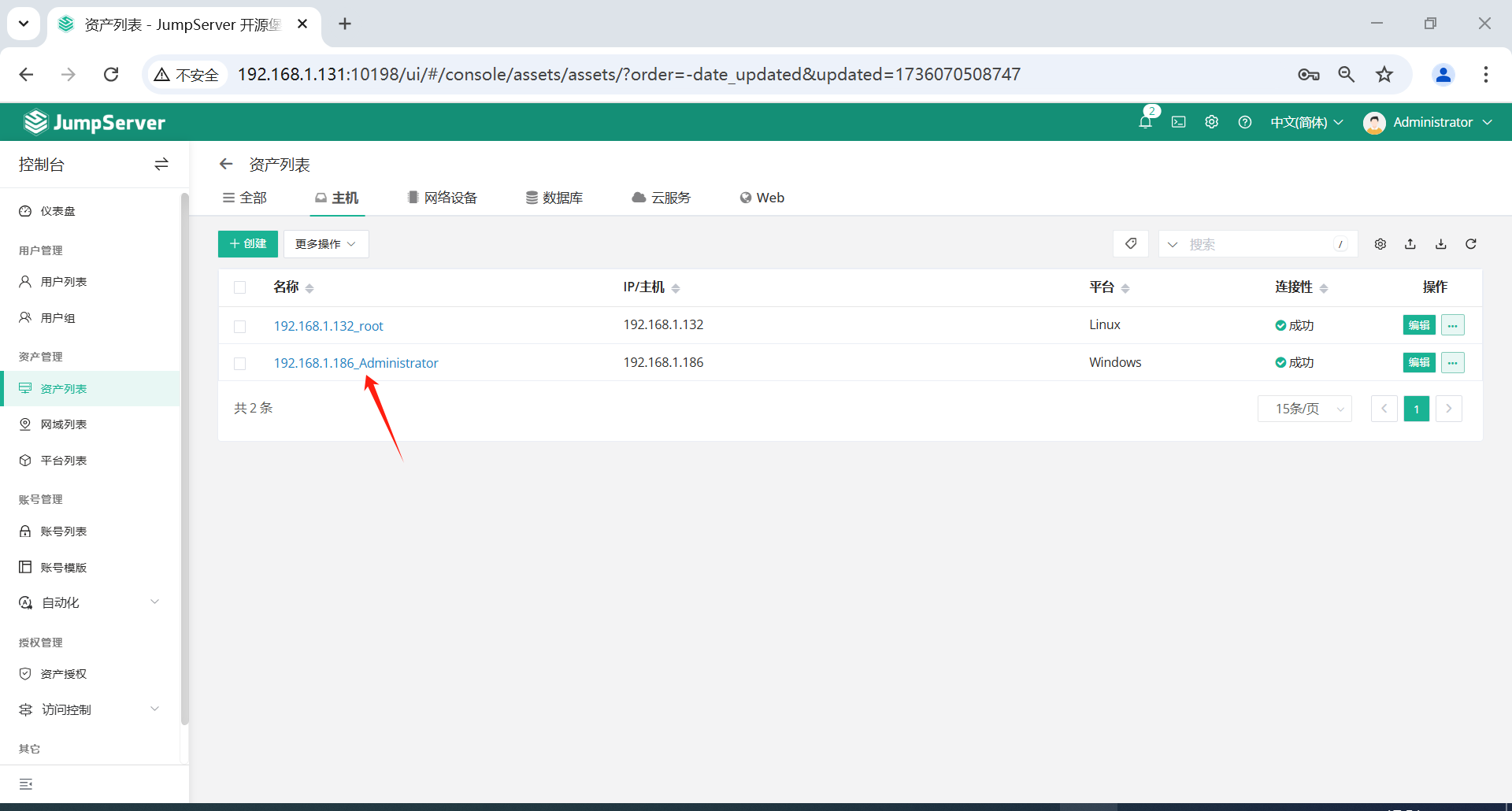Open the 192.168.1.186_Administrator asset link
The image size is (1512, 811).
pyautogui.click(x=356, y=363)
